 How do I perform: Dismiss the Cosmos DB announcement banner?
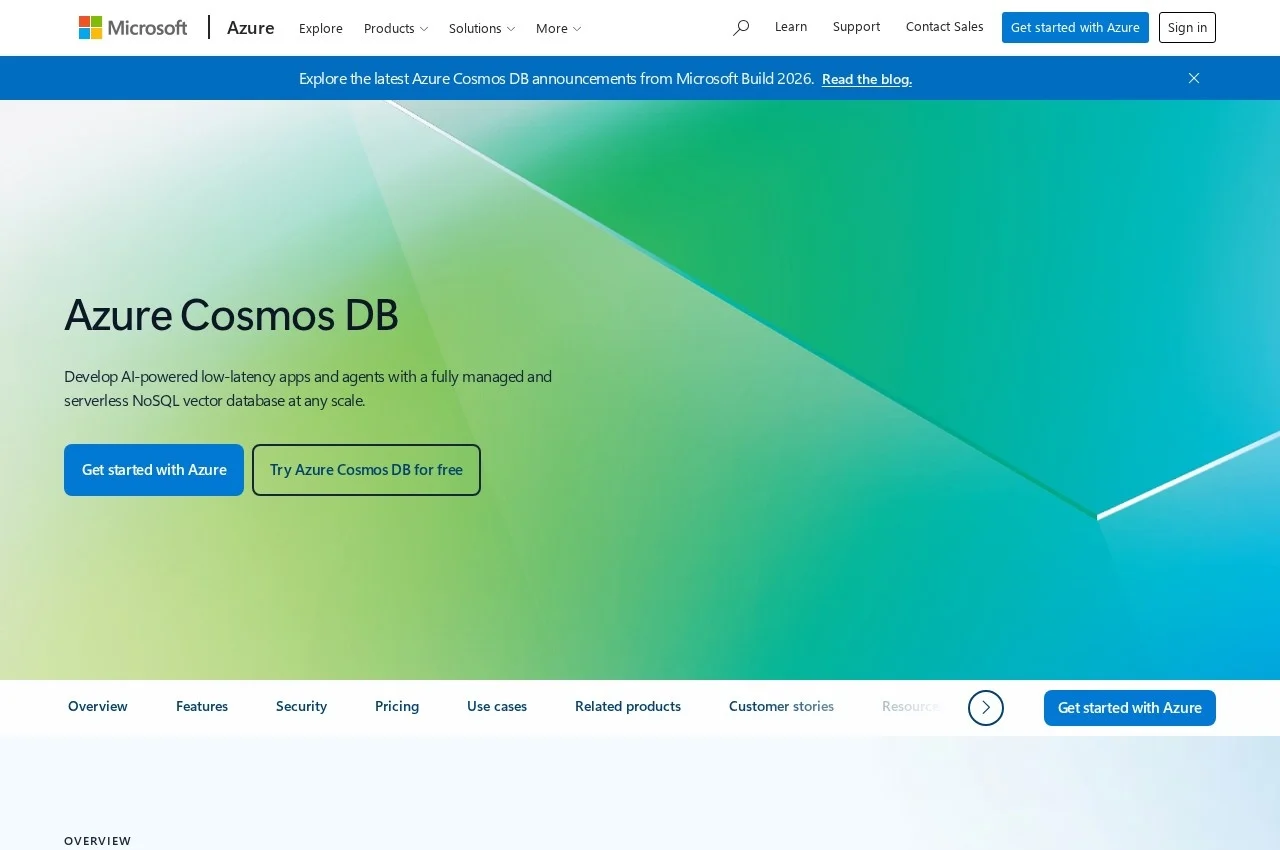point(1193,78)
